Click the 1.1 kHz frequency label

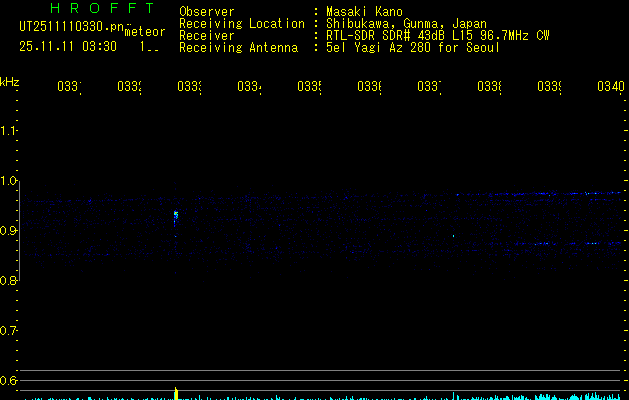pos(8,131)
